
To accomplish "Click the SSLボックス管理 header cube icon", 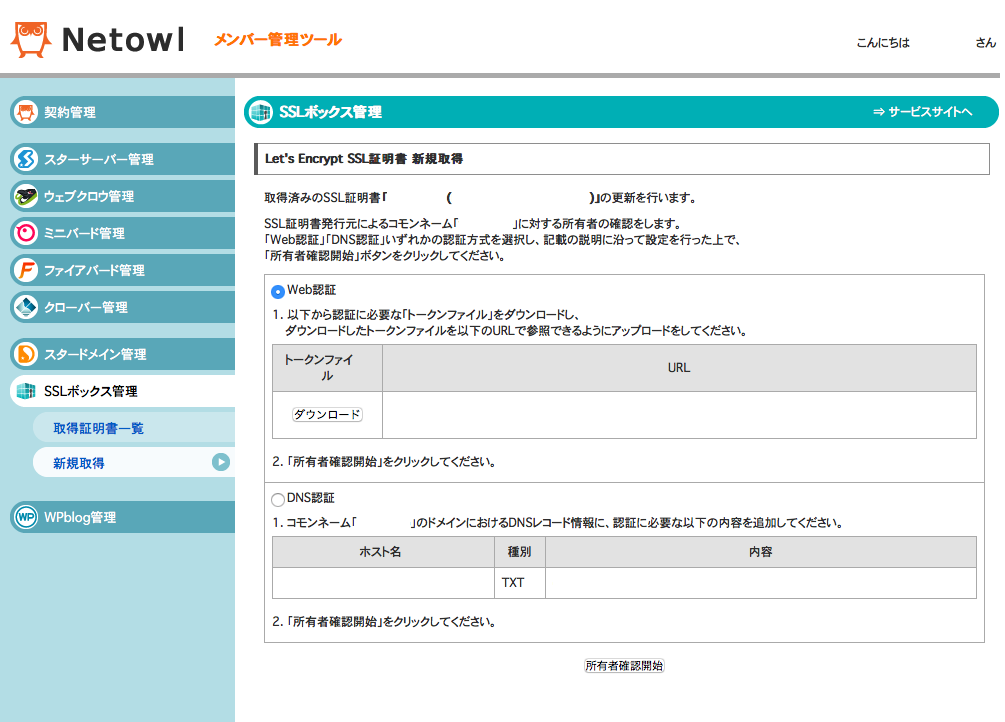I will click(x=260, y=112).
